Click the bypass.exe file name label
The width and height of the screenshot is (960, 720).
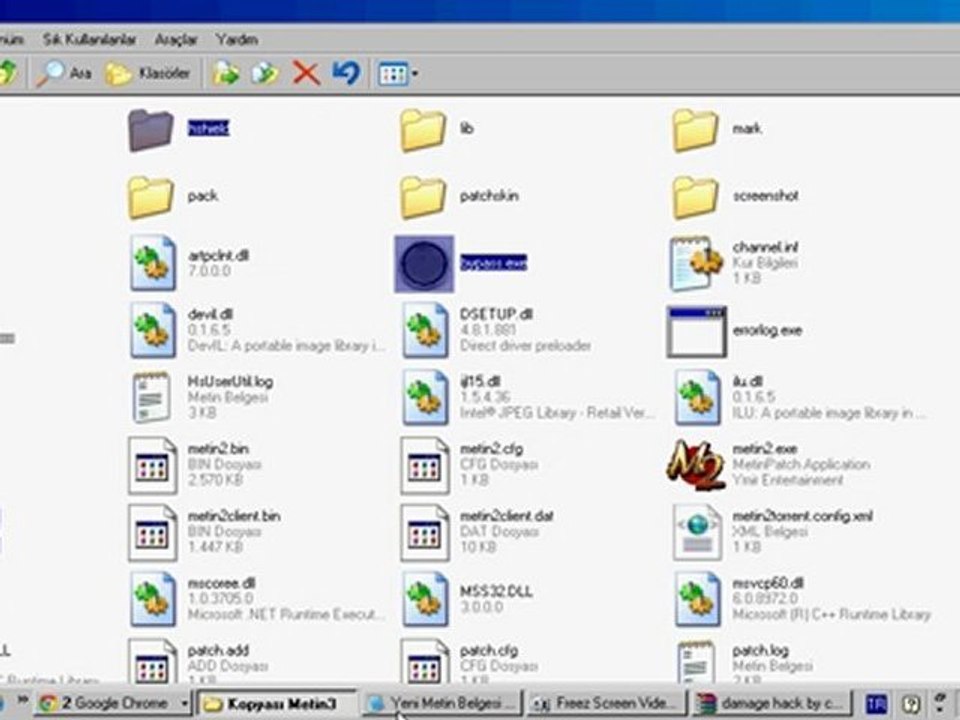[x=493, y=263]
